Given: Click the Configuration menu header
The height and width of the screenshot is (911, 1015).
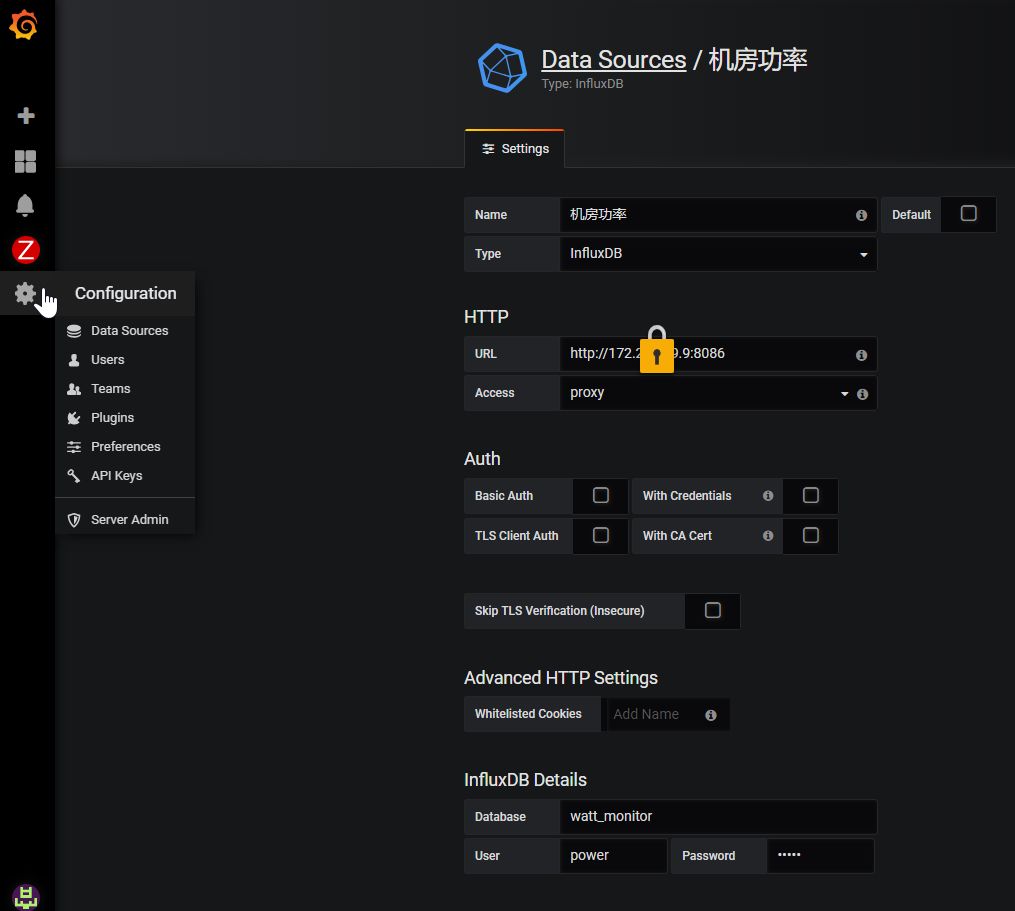Looking at the screenshot, I should [x=125, y=293].
